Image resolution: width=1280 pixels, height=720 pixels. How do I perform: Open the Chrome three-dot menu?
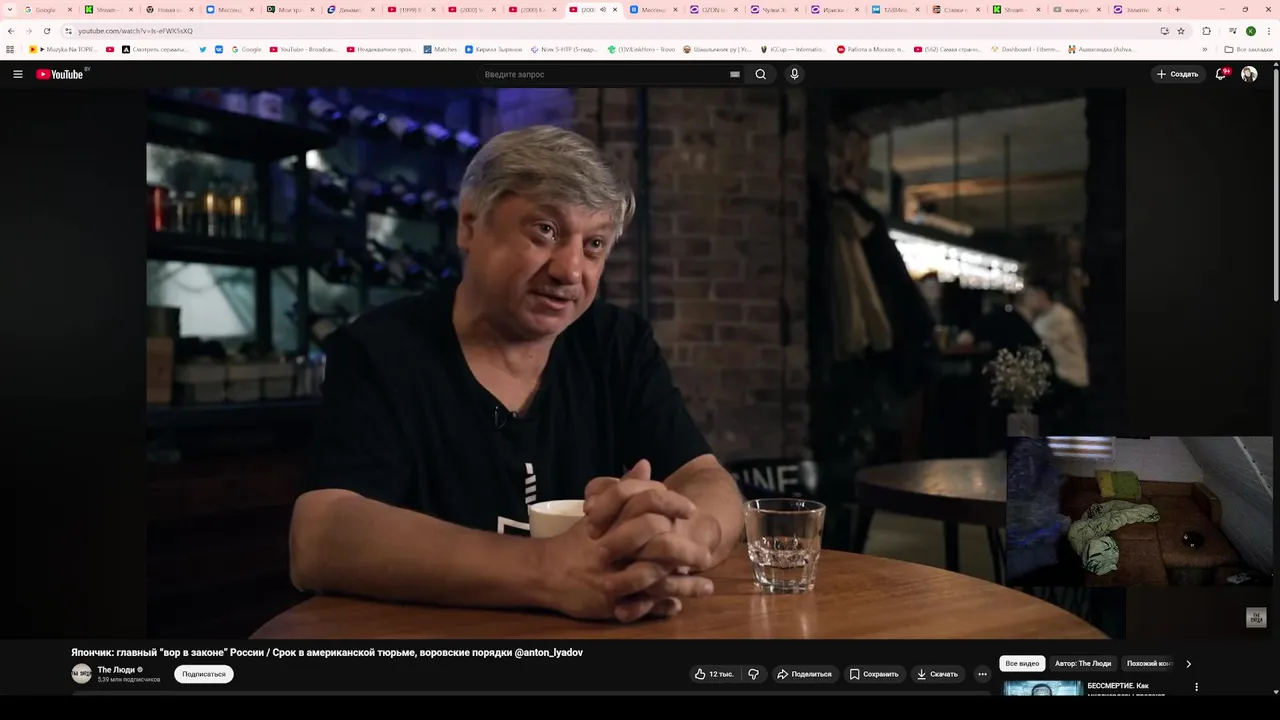[1268, 31]
